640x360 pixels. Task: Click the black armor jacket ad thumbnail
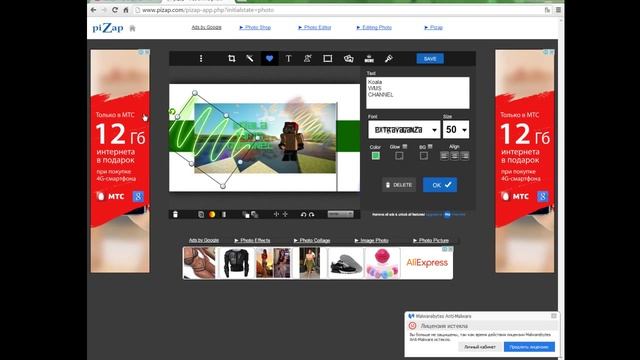(x=236, y=264)
